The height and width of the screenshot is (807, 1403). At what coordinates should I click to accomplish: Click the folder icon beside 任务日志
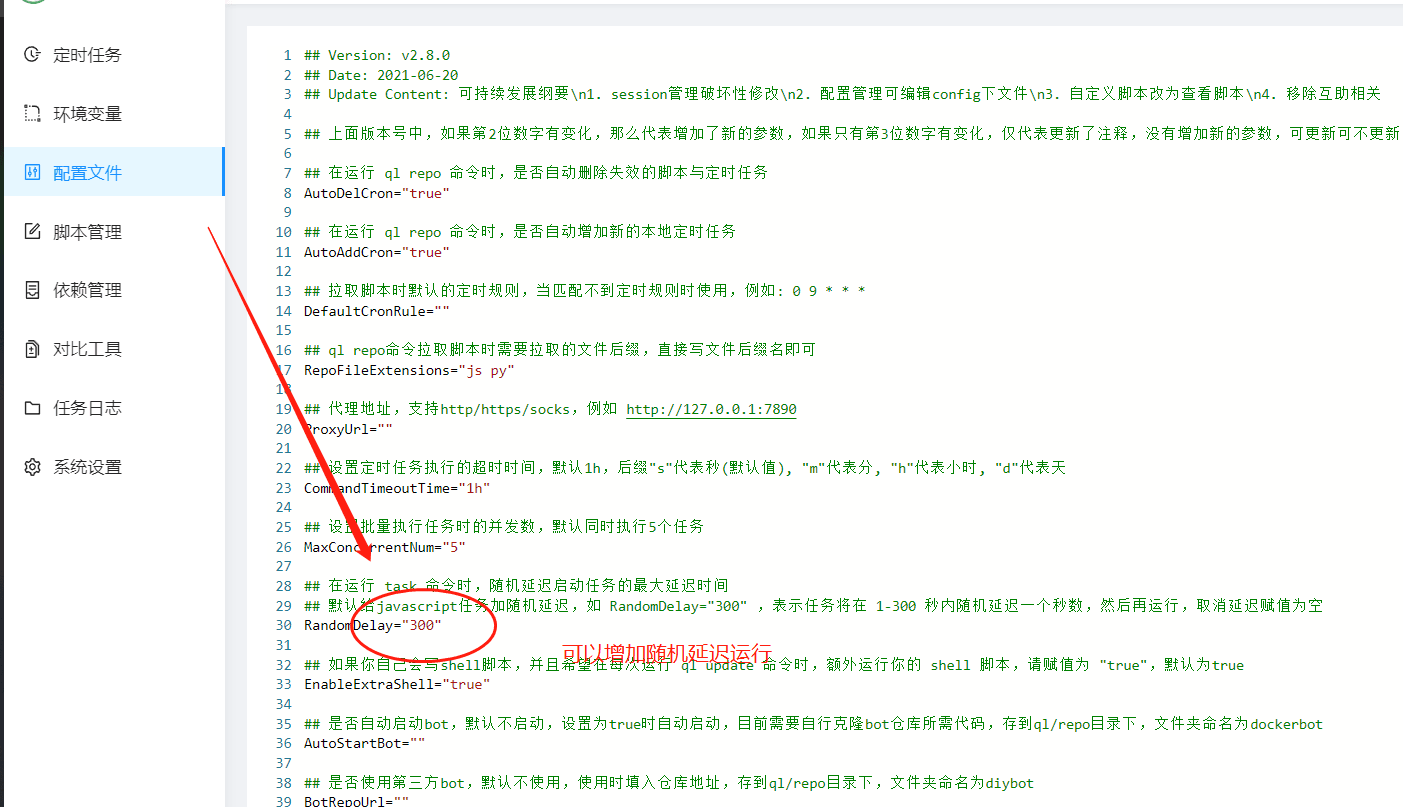(33, 408)
